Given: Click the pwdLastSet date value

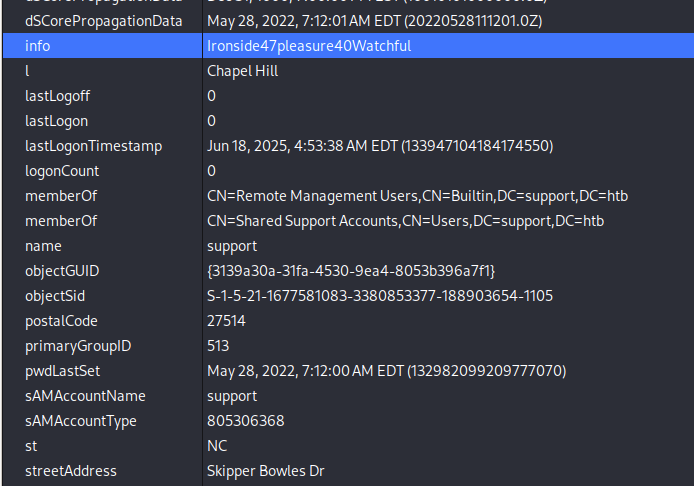Looking at the screenshot, I should pyautogui.click(x=386, y=371).
